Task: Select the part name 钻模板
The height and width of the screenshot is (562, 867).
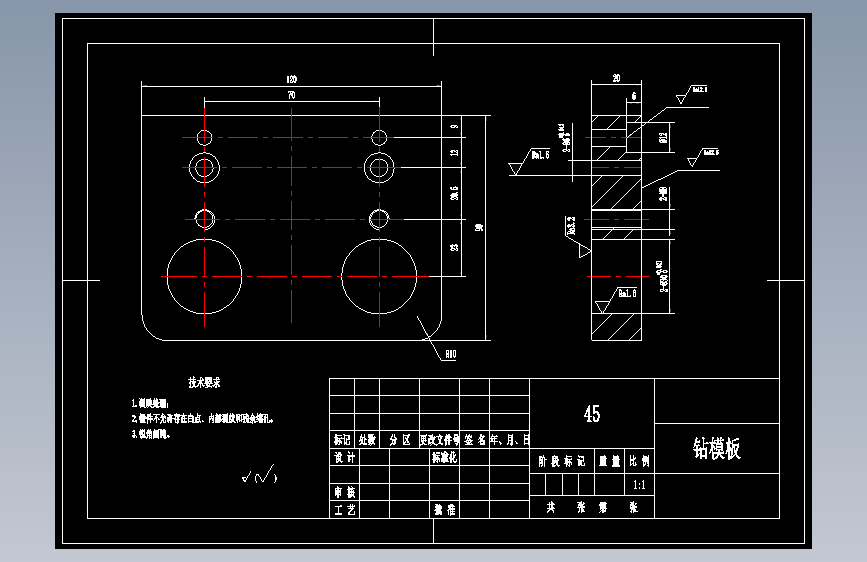Action: [717, 448]
